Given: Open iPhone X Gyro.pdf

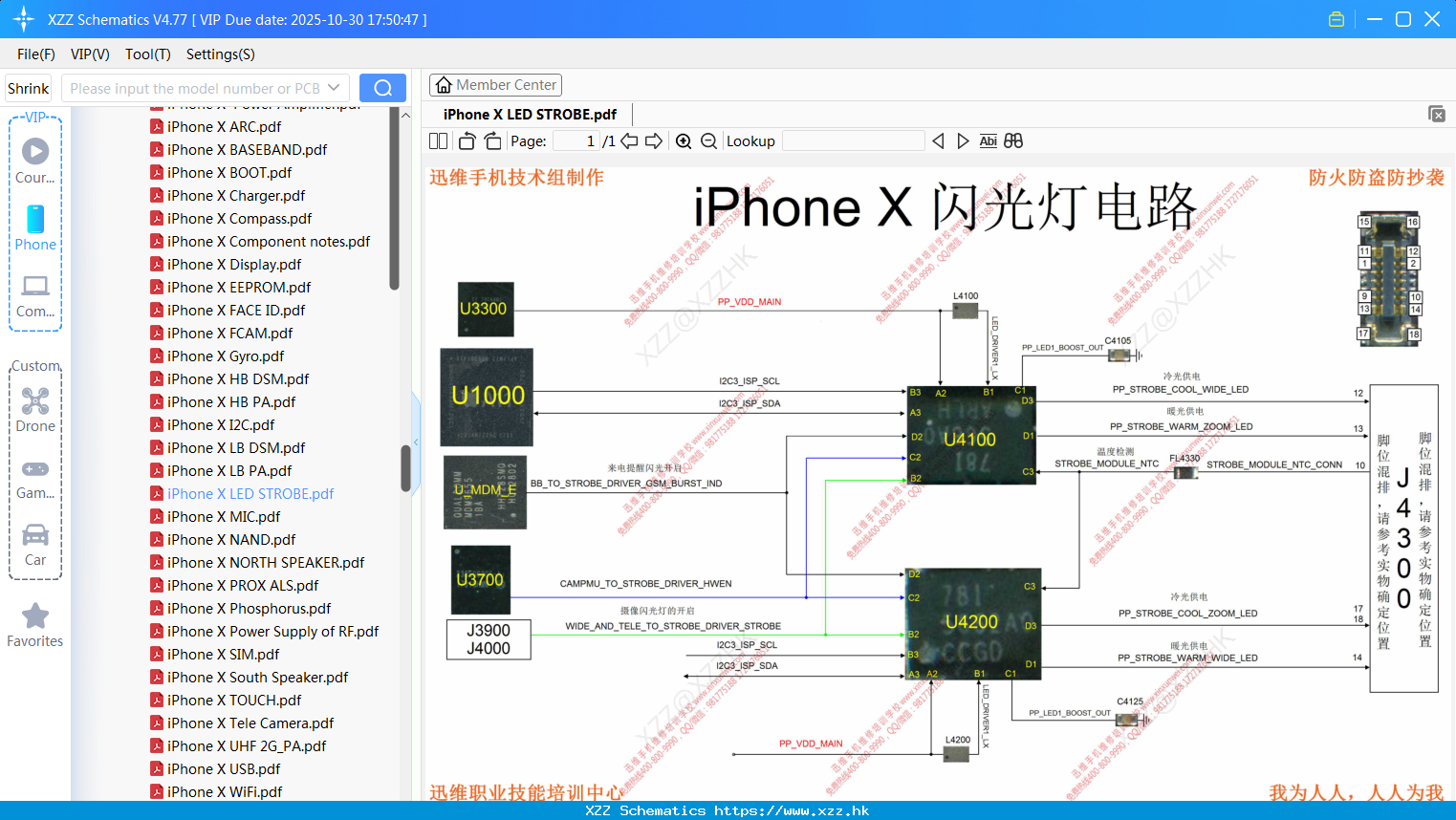Looking at the screenshot, I should coord(226,356).
